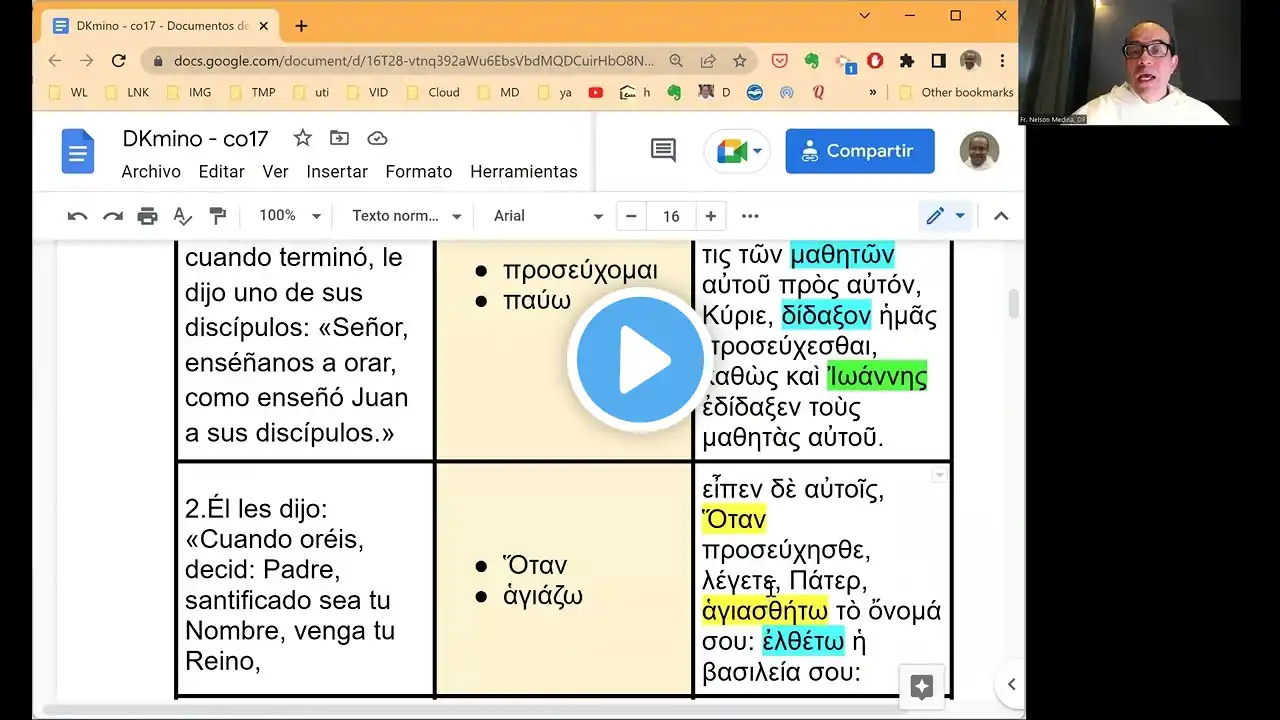
Task: View cloud save status icon
Action: 377,139
